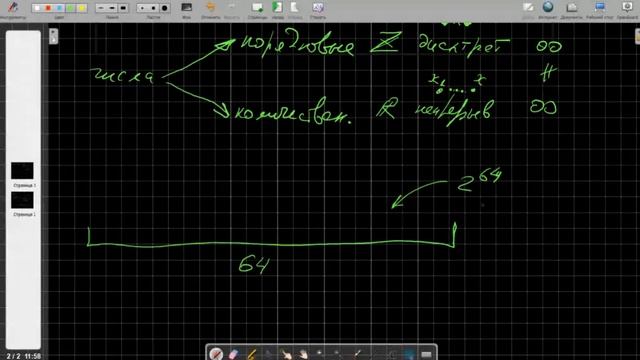The width and height of the screenshot is (640, 360).
Task: Open the Страница 1 page thumbnail
Action: (x=22, y=171)
